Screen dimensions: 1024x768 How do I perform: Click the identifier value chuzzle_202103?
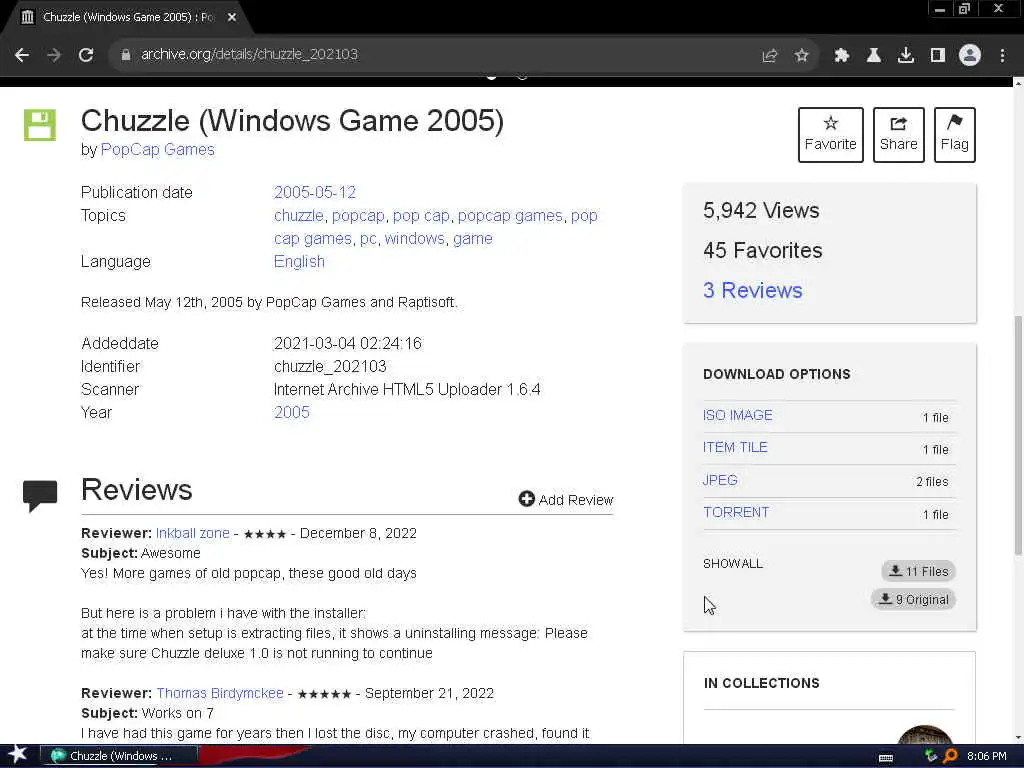click(330, 366)
